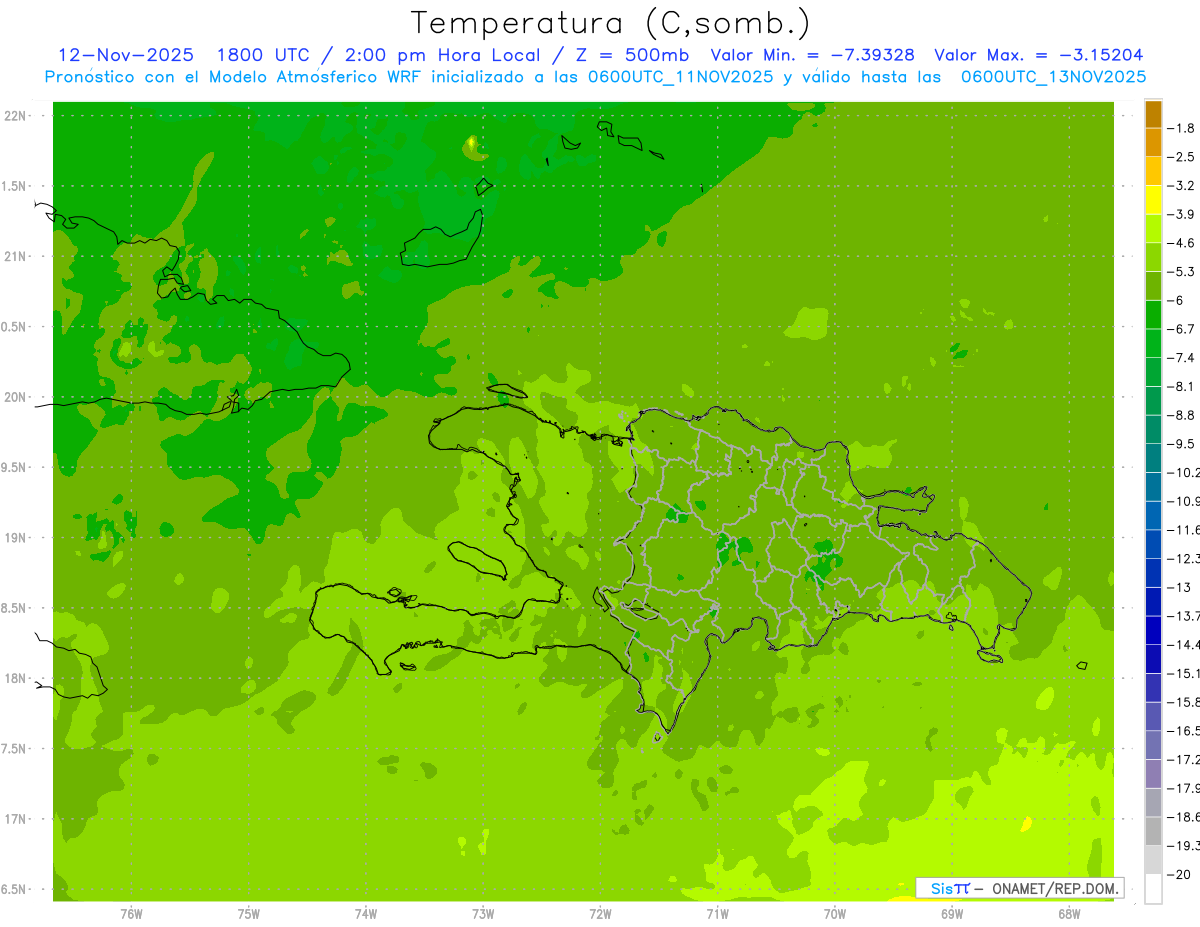Click the '73W' longitude axis label
The height and width of the screenshot is (927, 1200).
coord(483,914)
